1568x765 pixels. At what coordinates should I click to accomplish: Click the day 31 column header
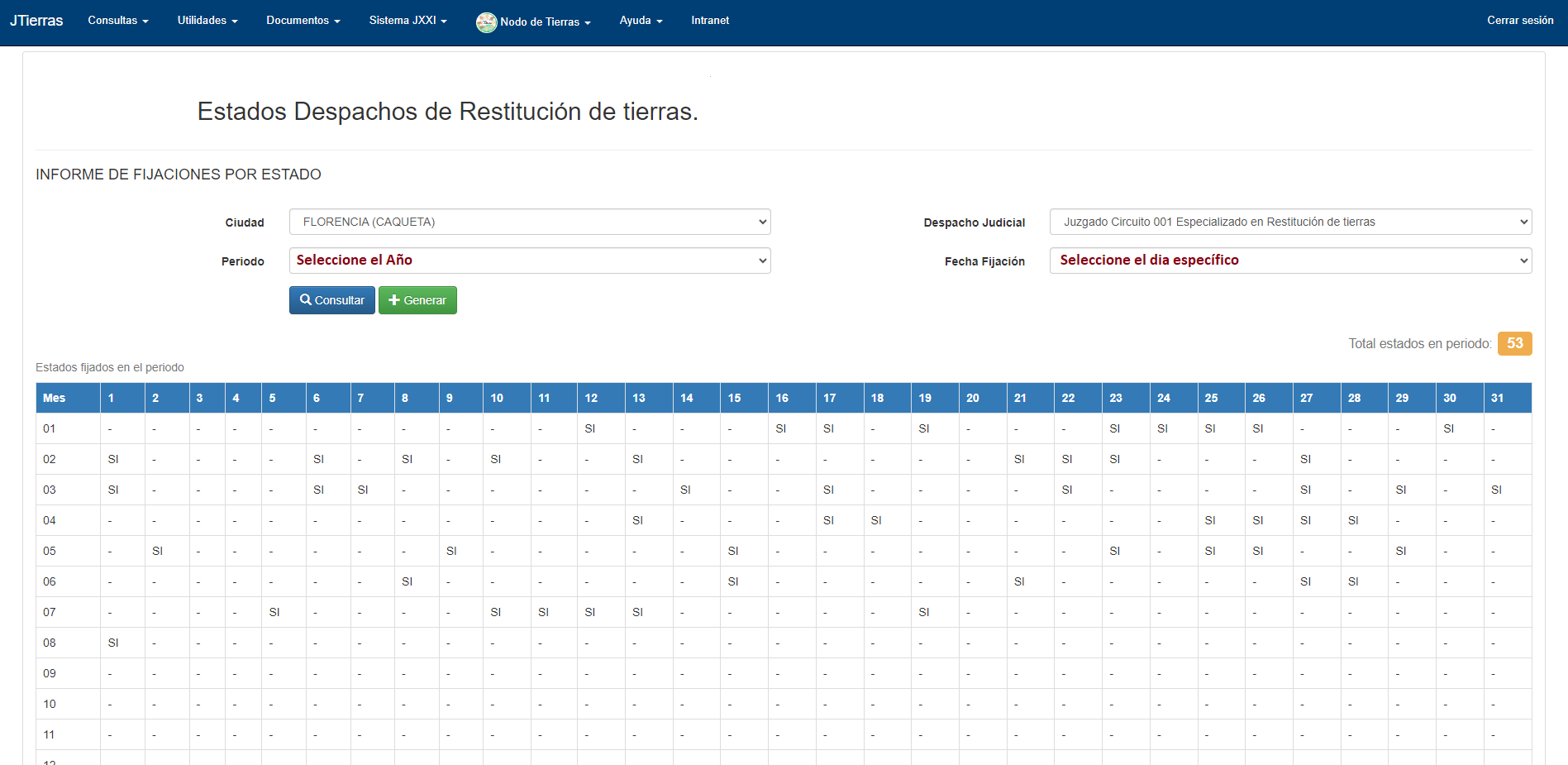click(x=1497, y=398)
